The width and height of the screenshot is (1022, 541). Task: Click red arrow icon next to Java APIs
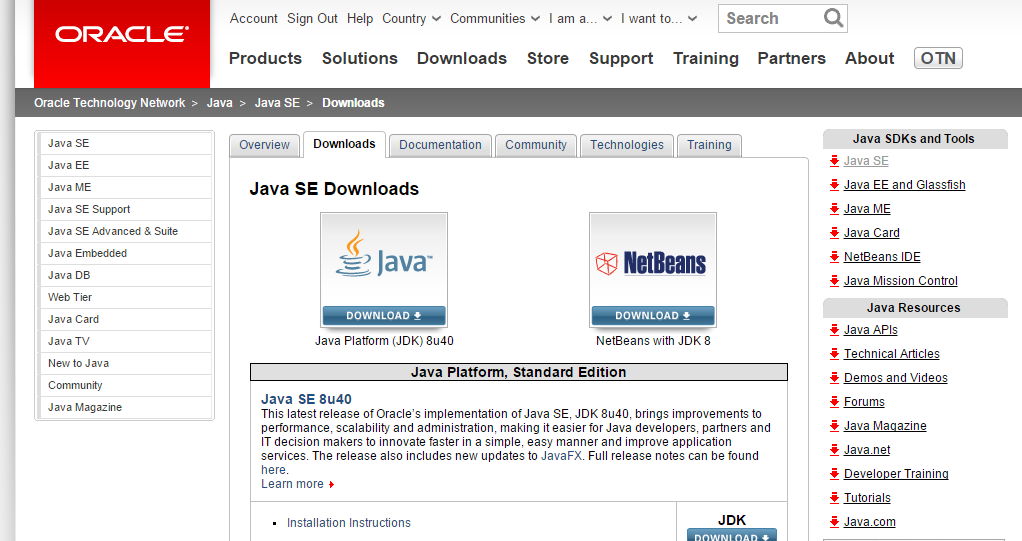point(834,330)
